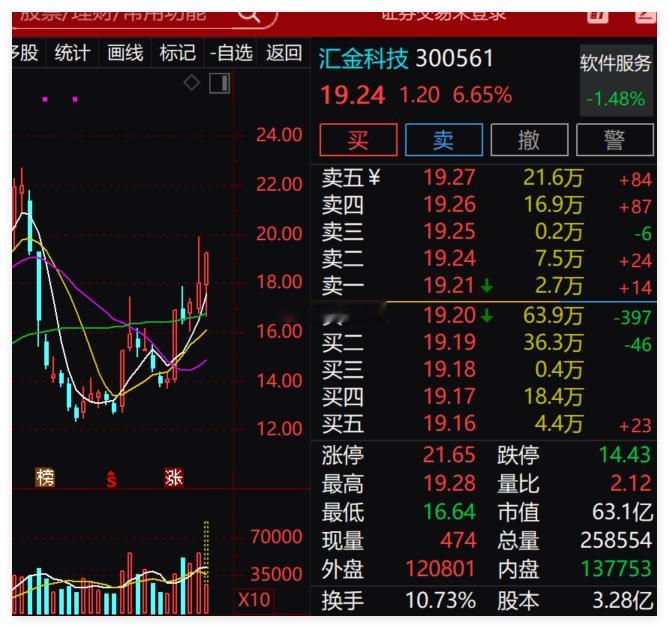Click the 量比 value 2.12
669x628 pixels.
point(631,483)
